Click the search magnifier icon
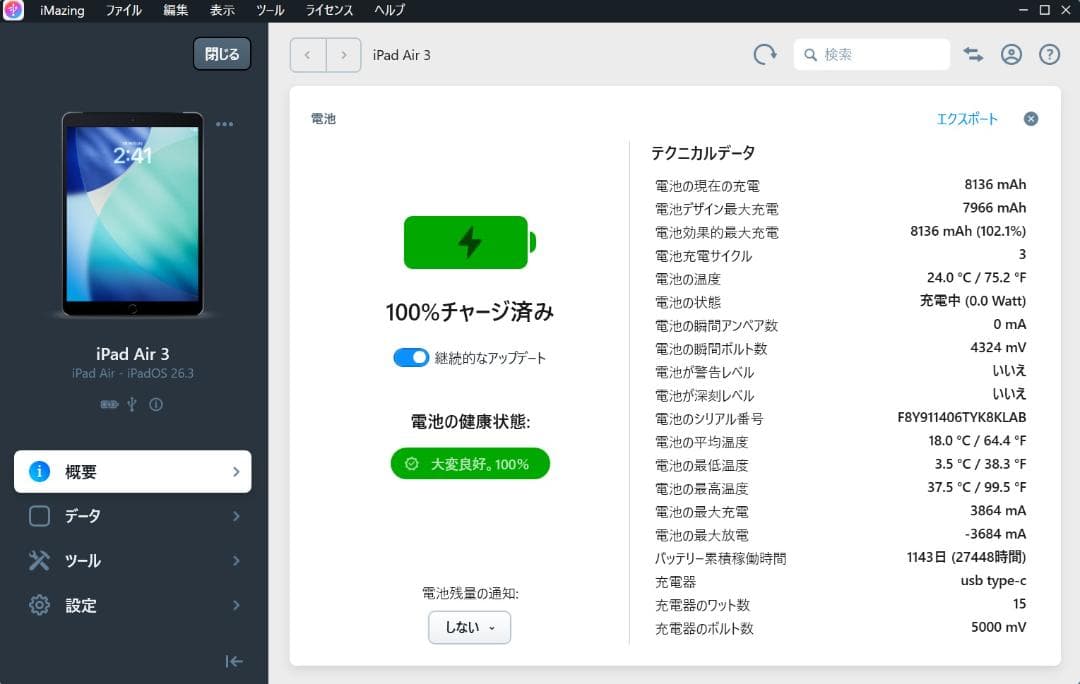 tap(811, 54)
